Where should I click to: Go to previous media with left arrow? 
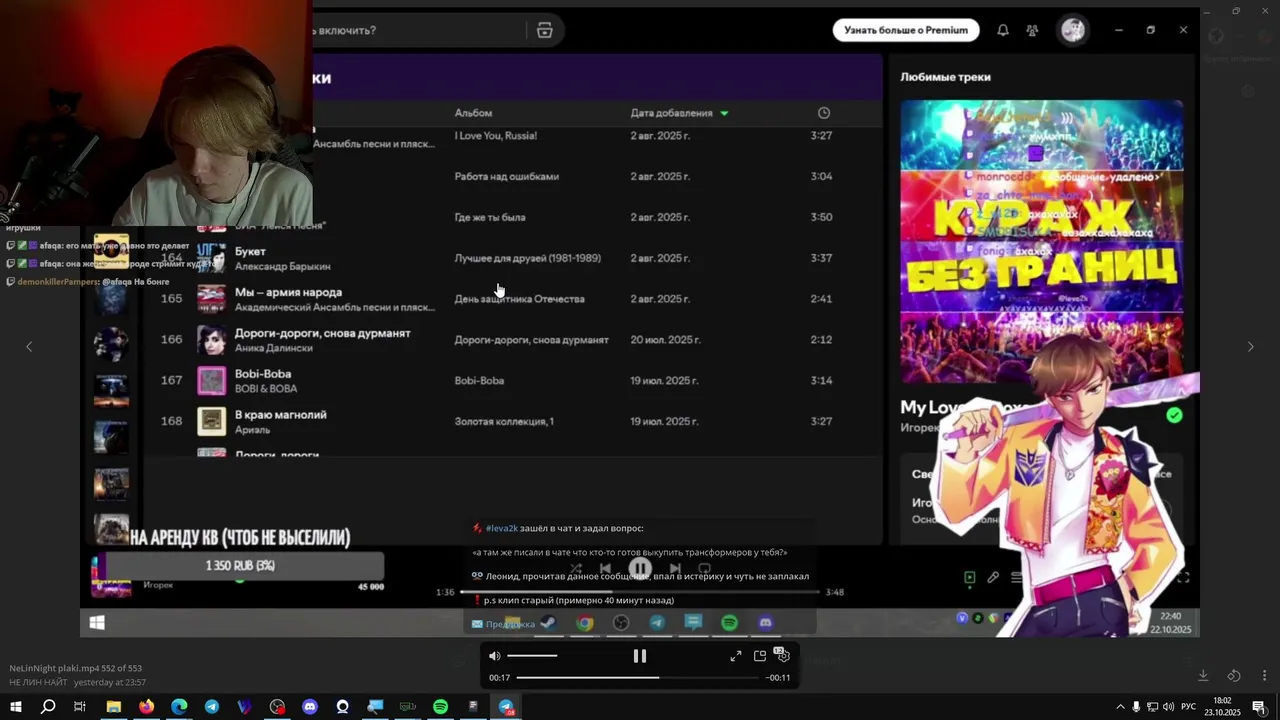[x=29, y=346]
